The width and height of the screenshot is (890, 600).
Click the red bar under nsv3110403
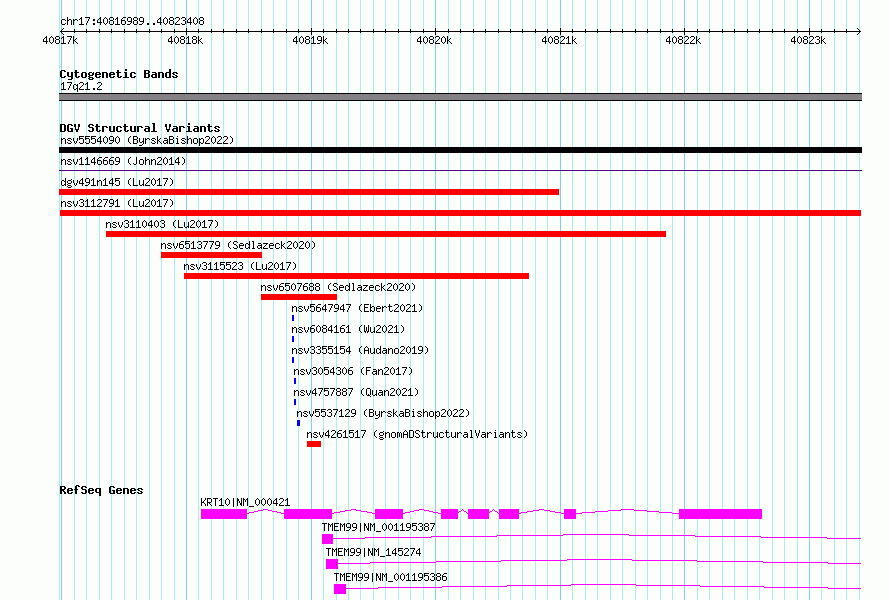386,234
